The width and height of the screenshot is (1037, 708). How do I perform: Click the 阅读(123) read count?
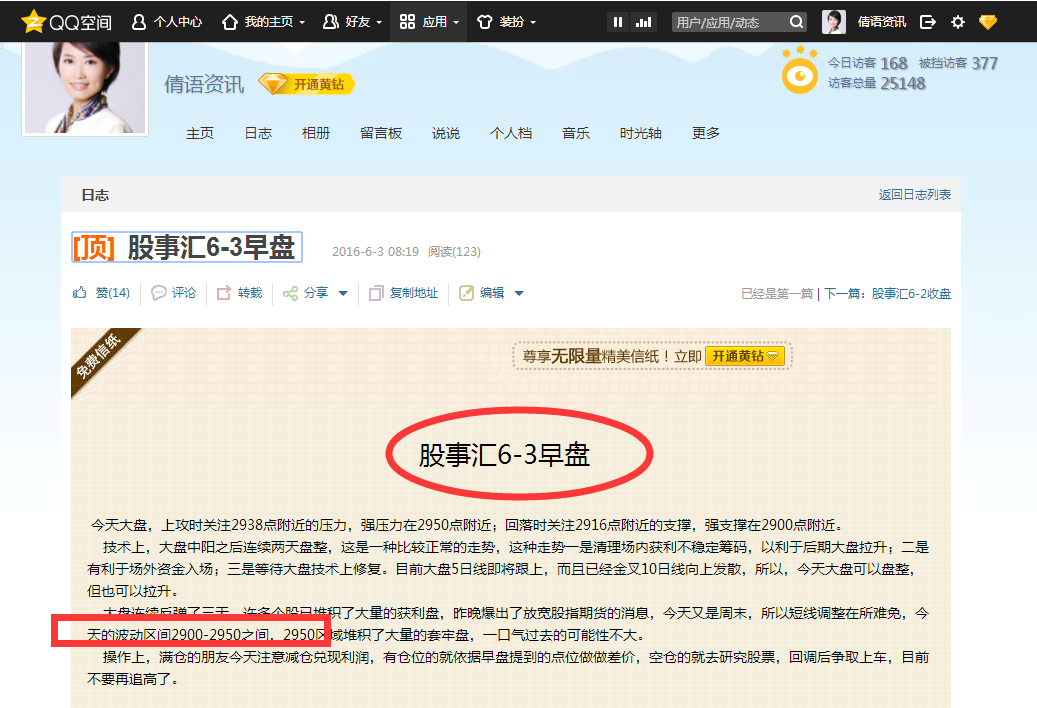[x=454, y=251]
